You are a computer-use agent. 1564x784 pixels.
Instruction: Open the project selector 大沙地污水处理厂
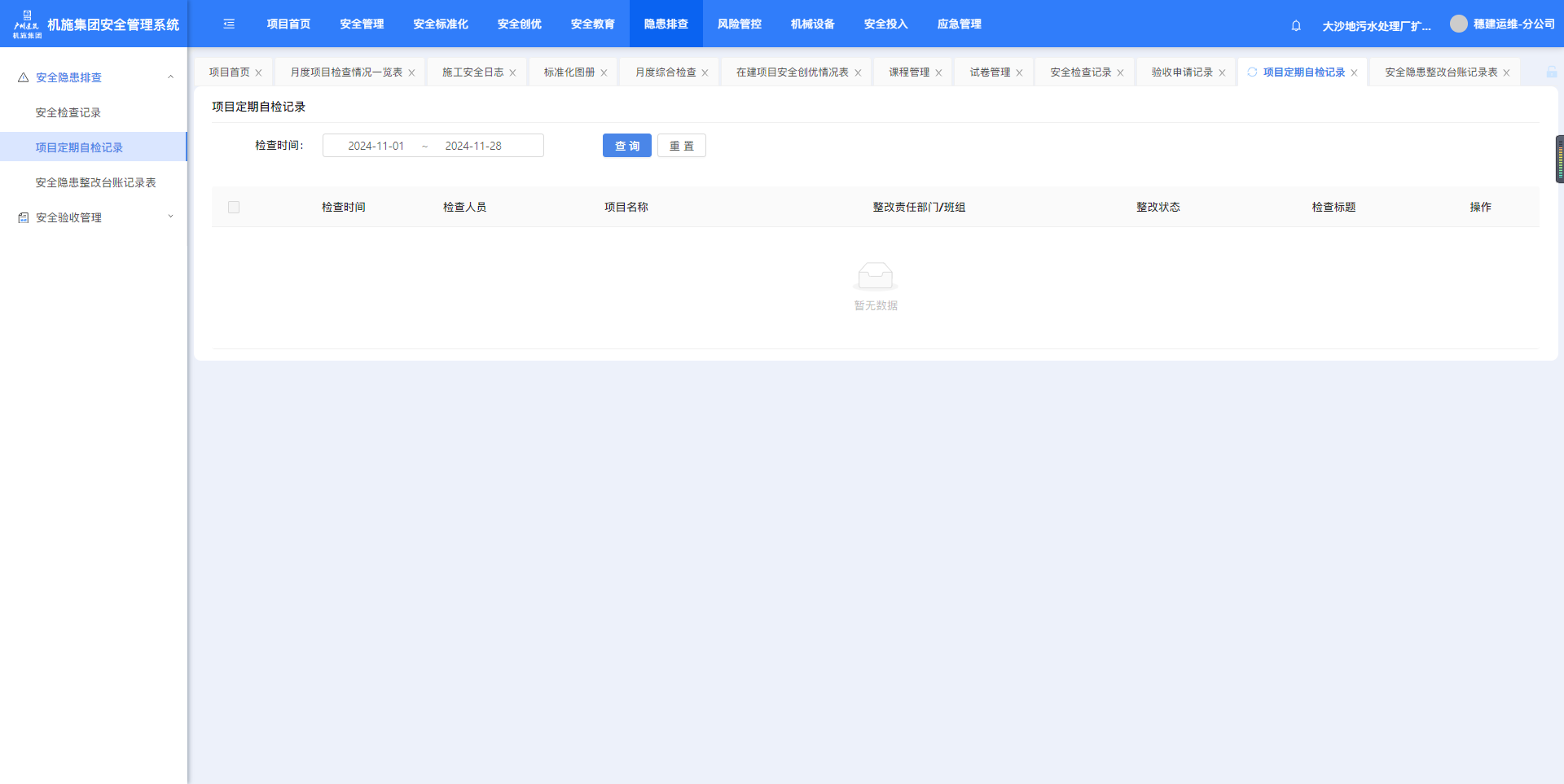[1376, 26]
